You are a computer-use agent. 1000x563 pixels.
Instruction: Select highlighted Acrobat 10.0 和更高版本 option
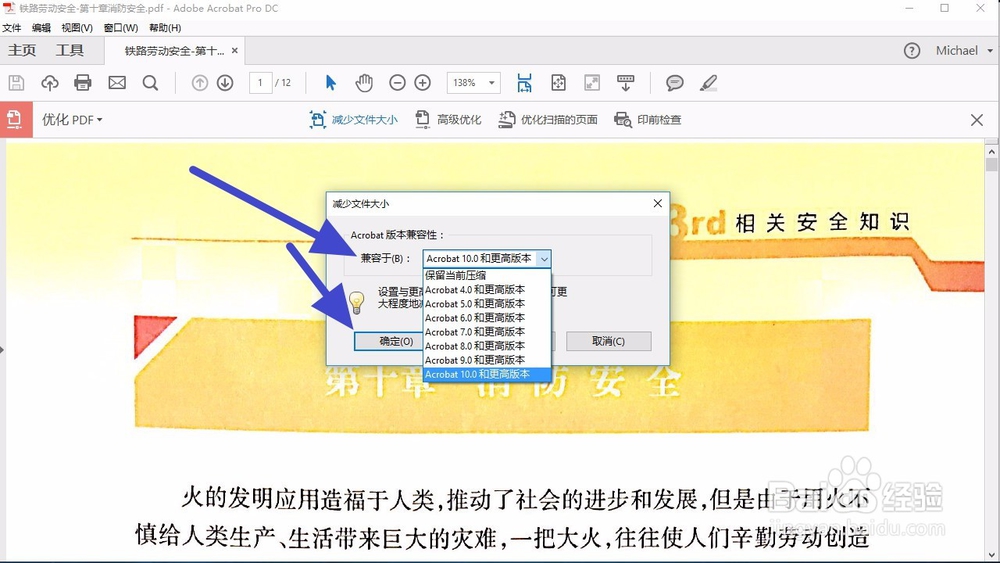[487, 374]
